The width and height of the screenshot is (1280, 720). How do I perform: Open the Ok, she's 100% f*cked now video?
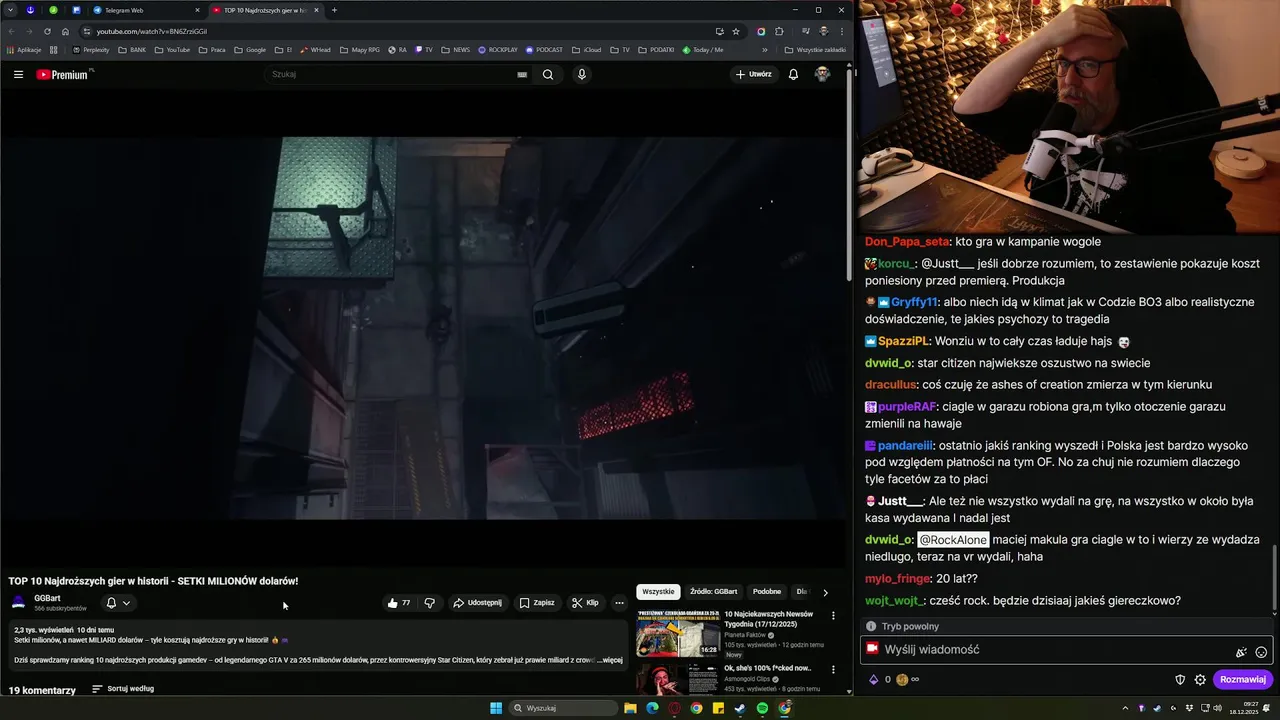(x=768, y=668)
